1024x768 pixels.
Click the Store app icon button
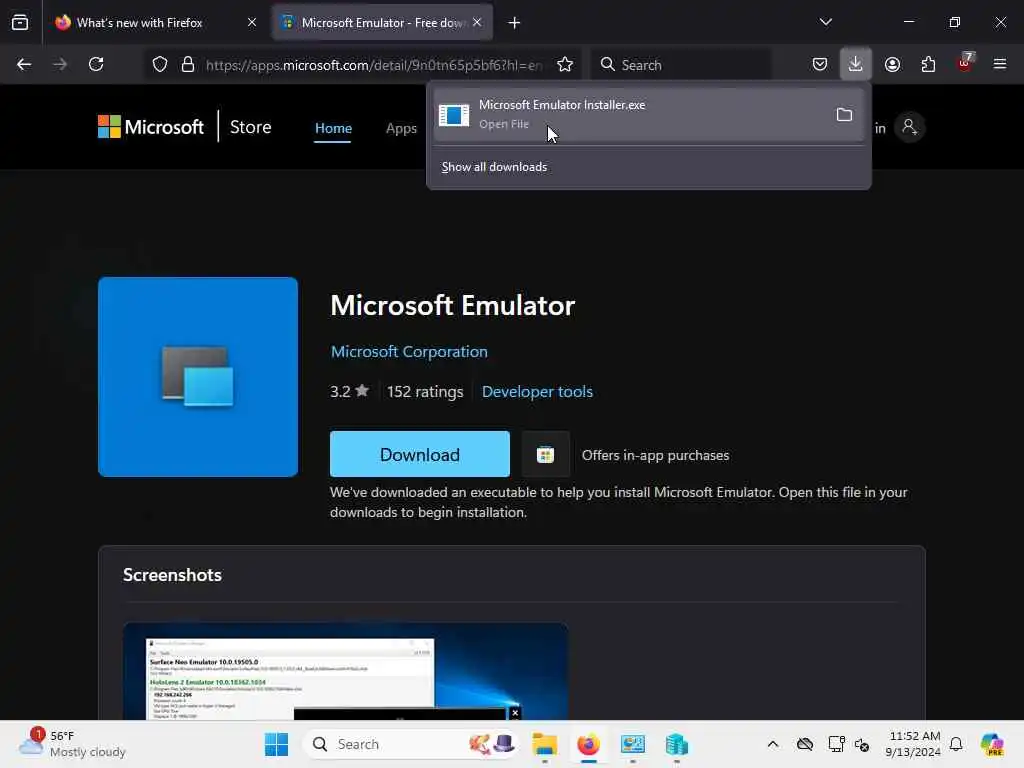coord(545,455)
